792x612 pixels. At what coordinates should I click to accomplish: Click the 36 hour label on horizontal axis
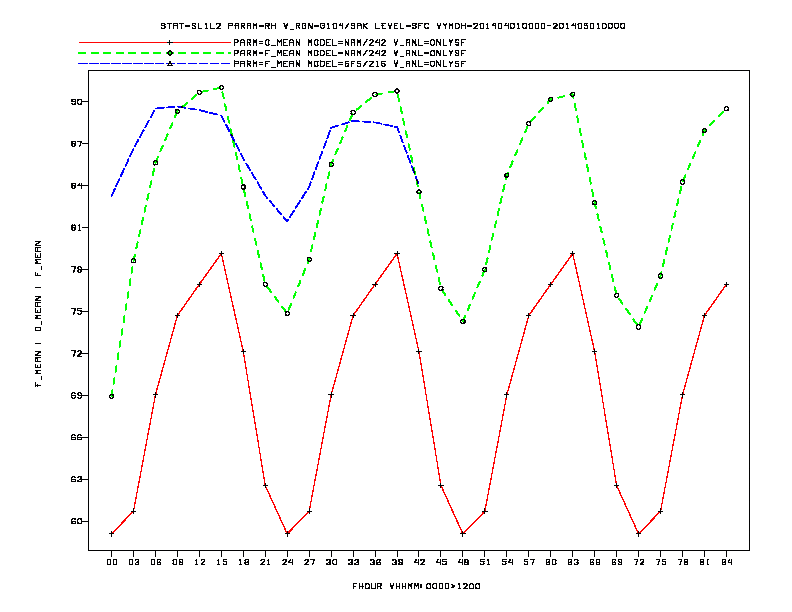375,562
